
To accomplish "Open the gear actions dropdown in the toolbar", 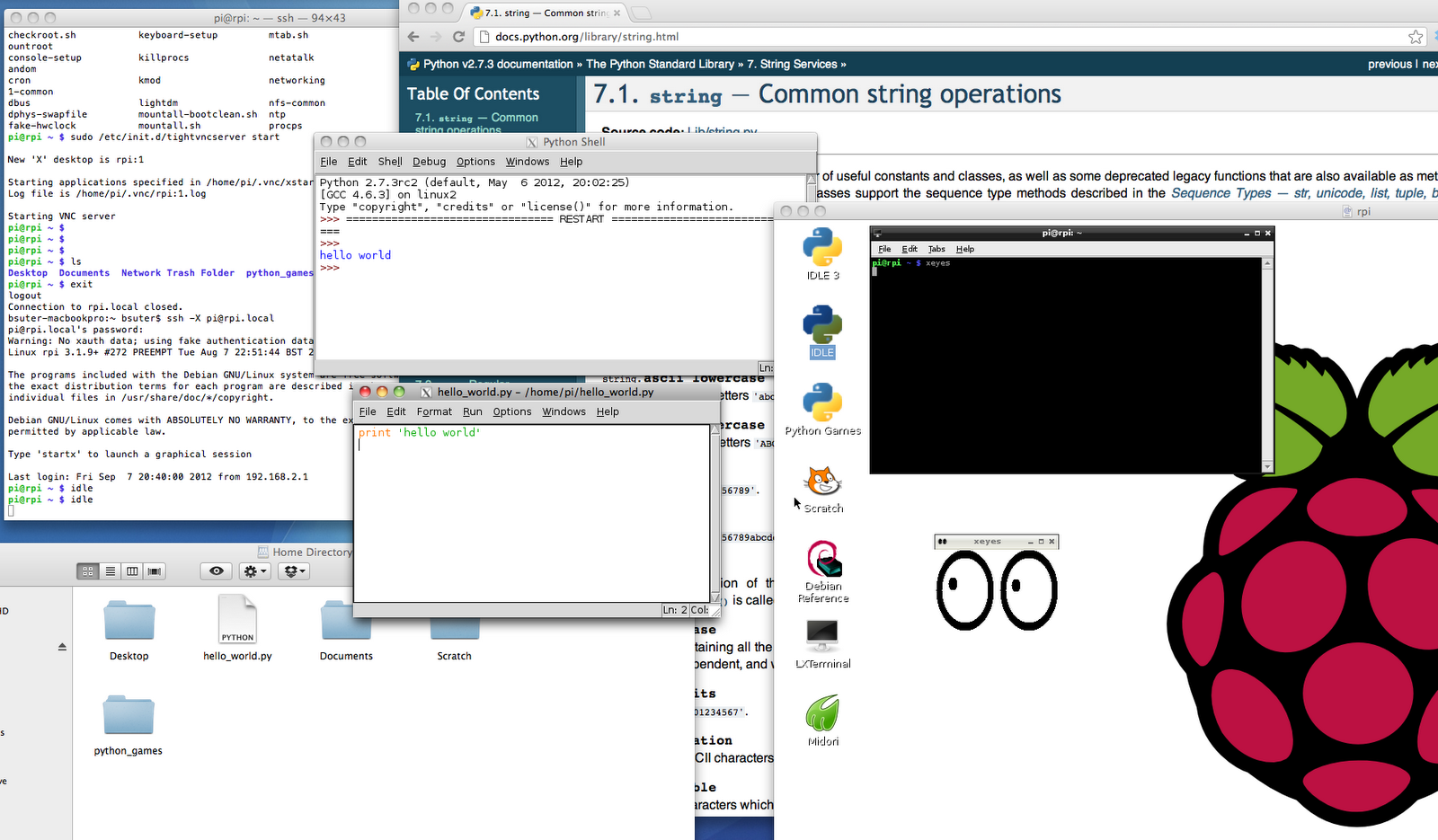I will click(x=253, y=570).
